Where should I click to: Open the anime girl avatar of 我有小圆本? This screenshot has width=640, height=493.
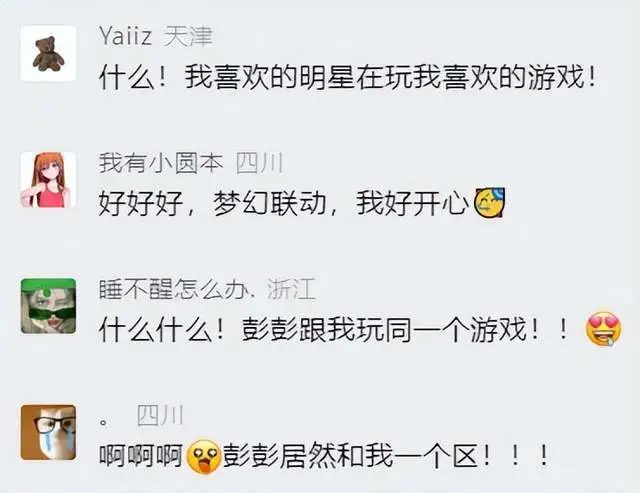48,180
